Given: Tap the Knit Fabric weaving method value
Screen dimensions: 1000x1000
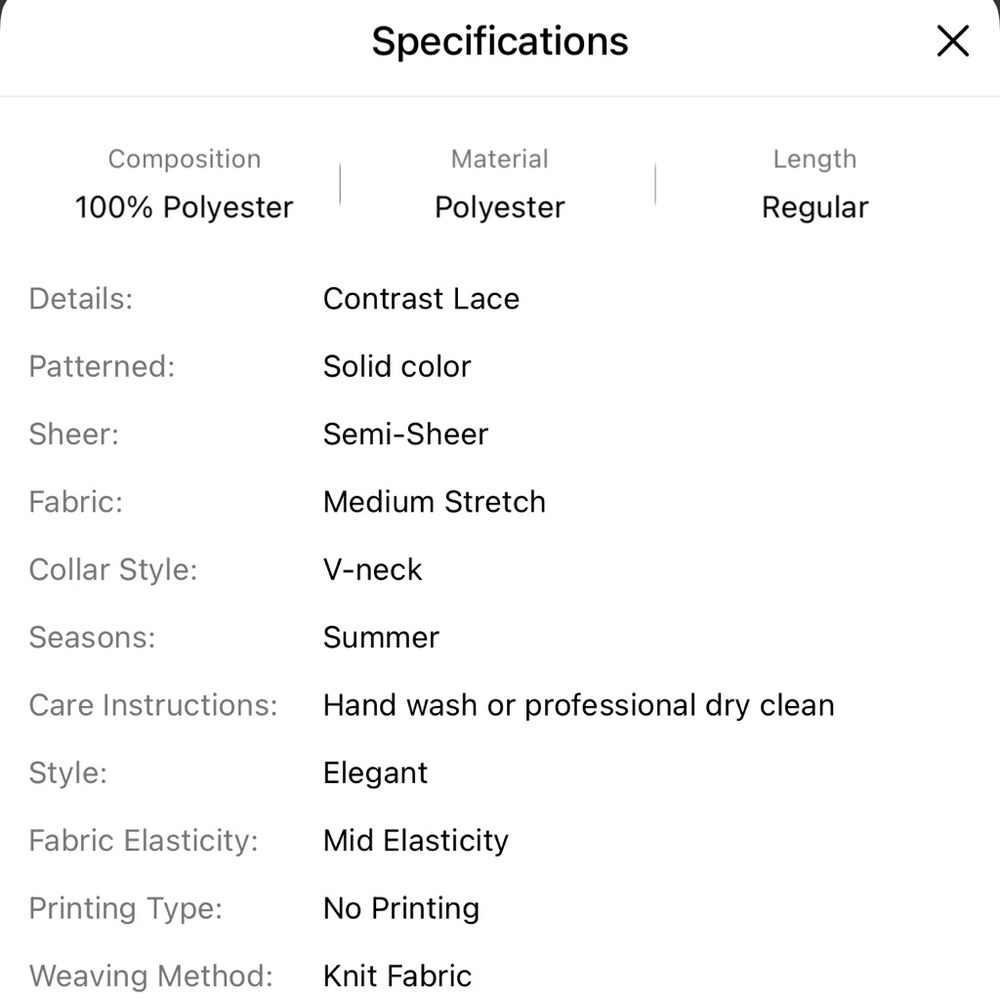Looking at the screenshot, I should (x=397, y=976).
